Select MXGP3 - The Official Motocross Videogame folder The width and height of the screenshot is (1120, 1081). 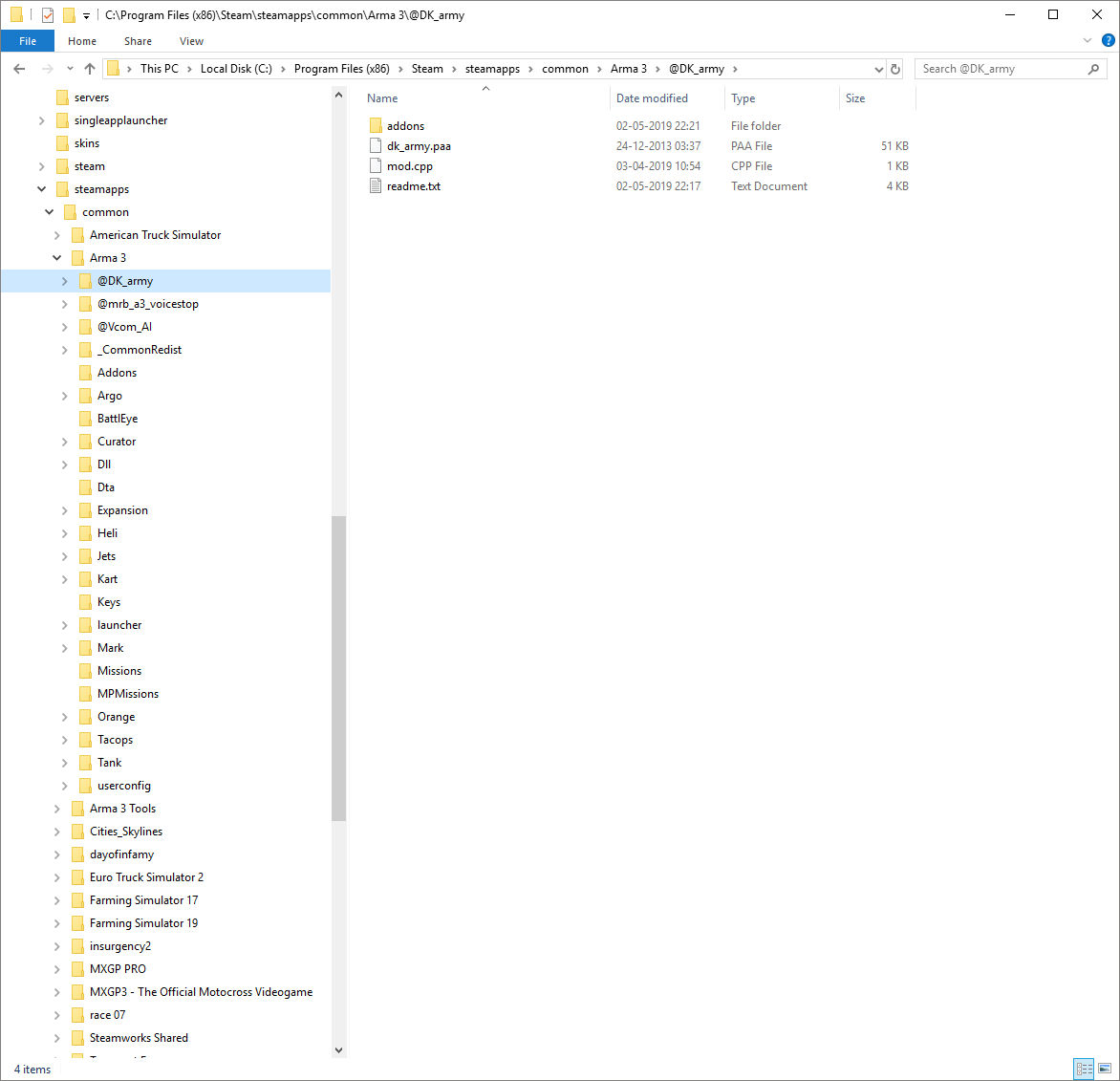coord(201,992)
